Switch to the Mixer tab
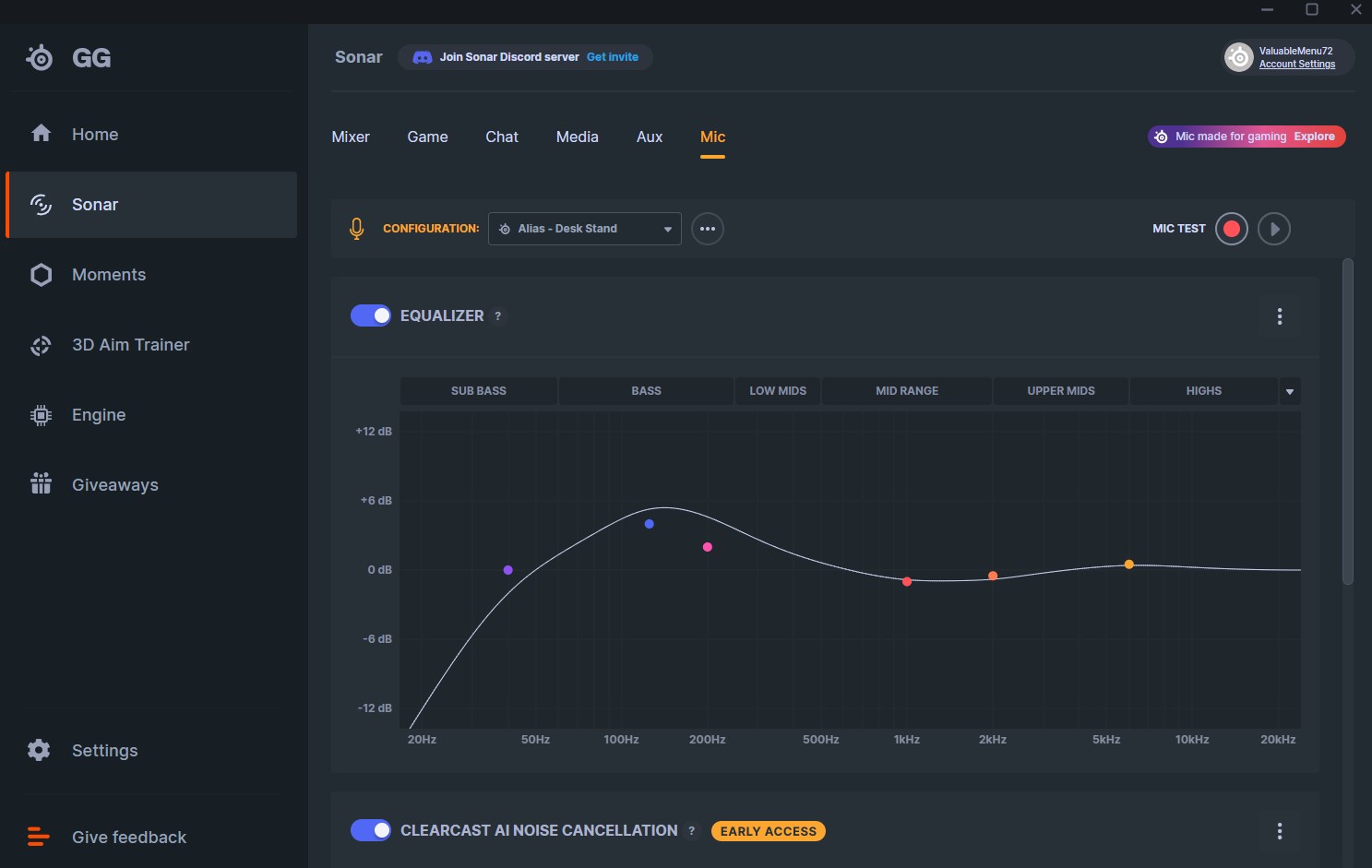The image size is (1372, 868). pyautogui.click(x=351, y=137)
